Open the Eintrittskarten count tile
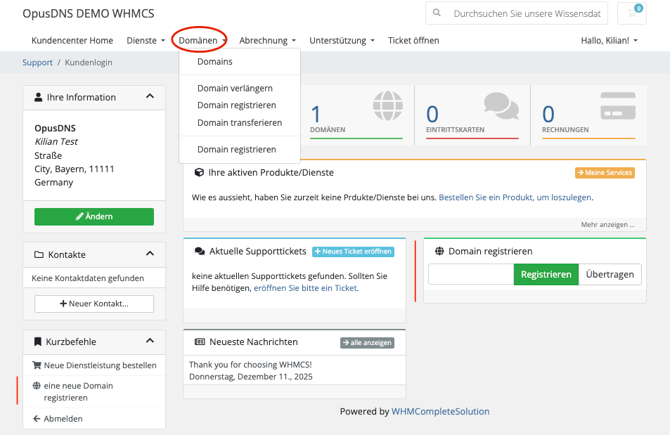Viewport: 670px width, 435px height. pyautogui.click(x=472, y=115)
